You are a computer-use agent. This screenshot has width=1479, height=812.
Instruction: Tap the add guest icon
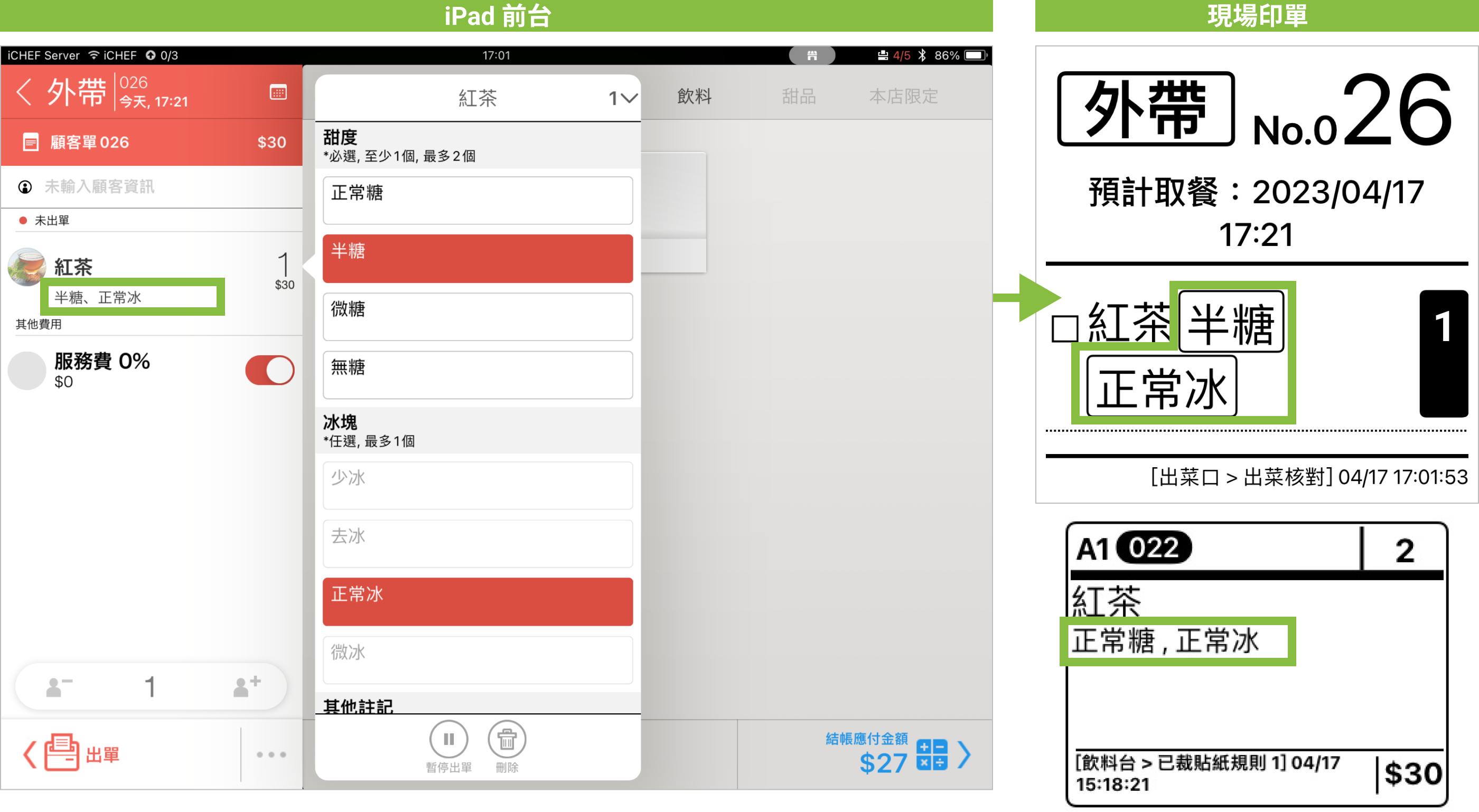tap(247, 686)
